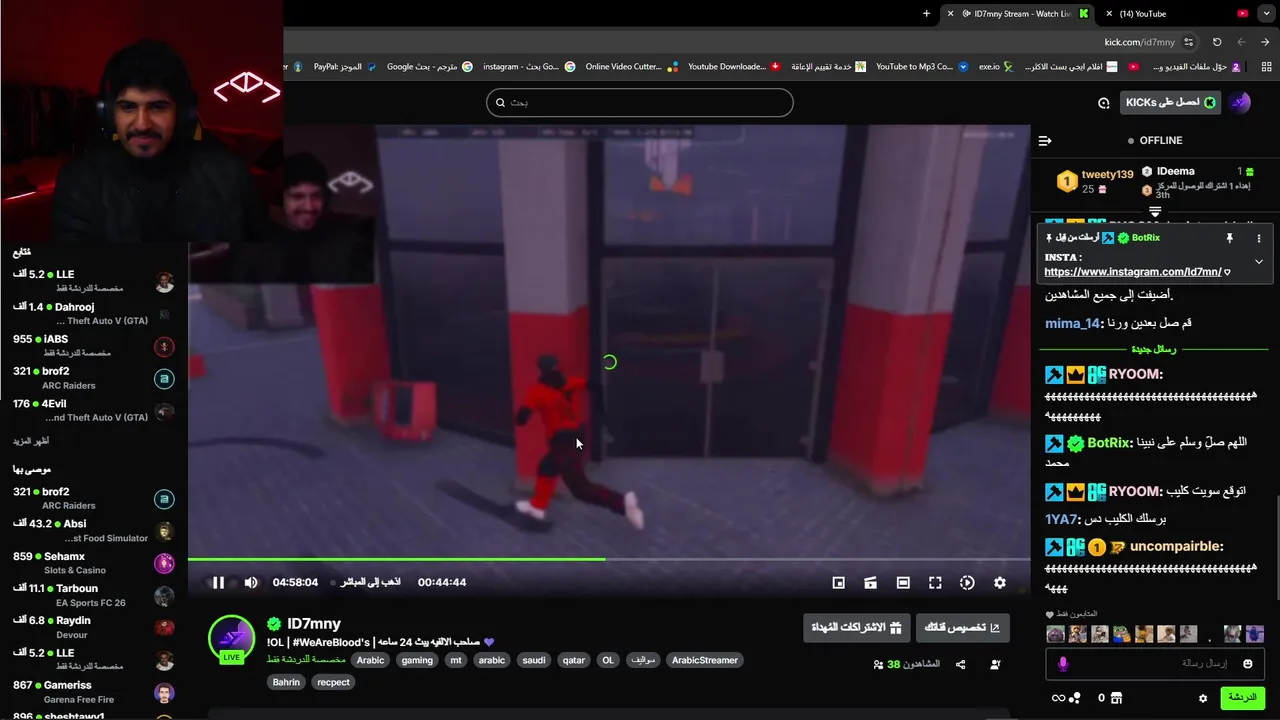
Task: Expand the leaderboard handle under gifters
Action: [x=1155, y=212]
